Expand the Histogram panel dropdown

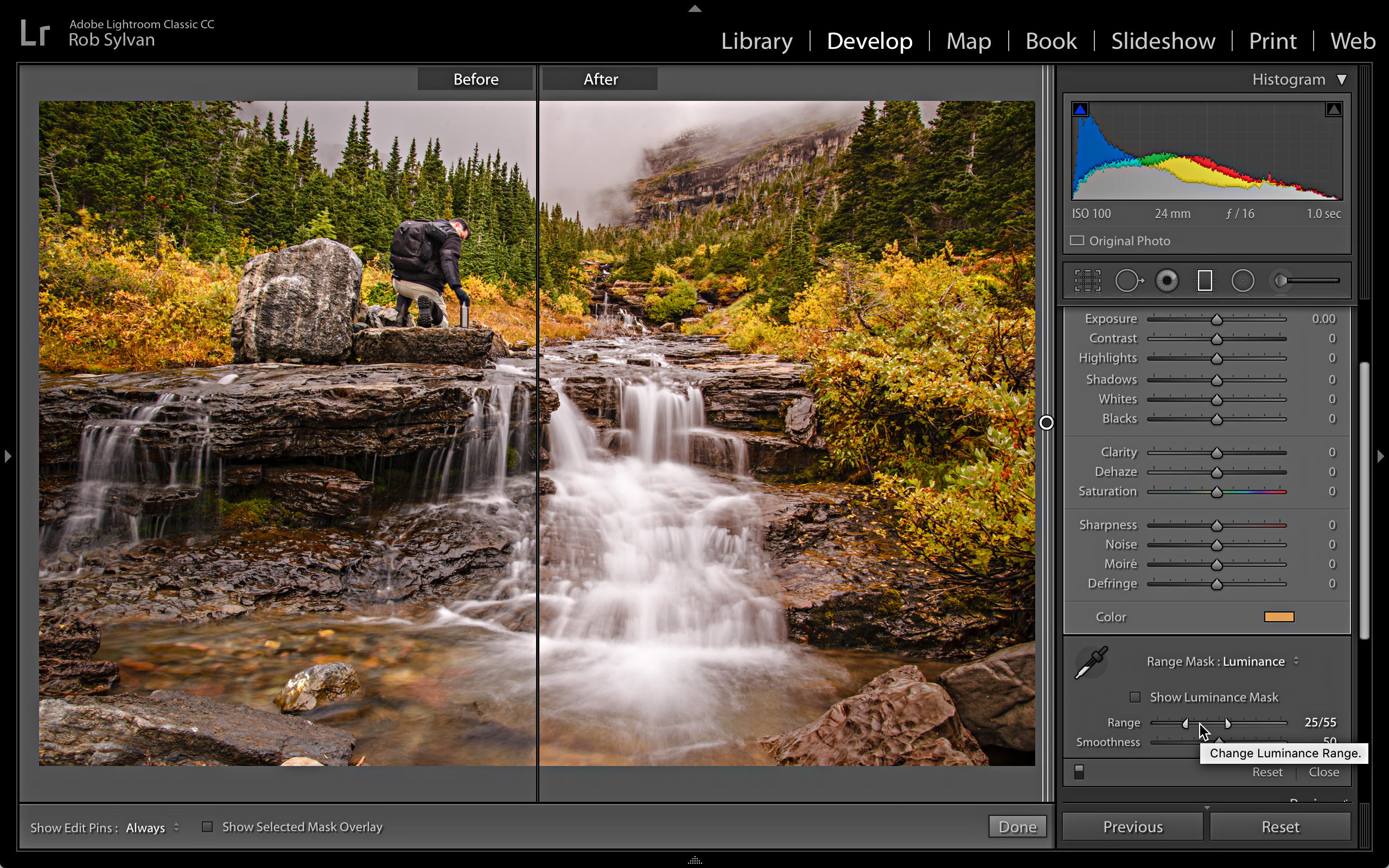(1340, 79)
